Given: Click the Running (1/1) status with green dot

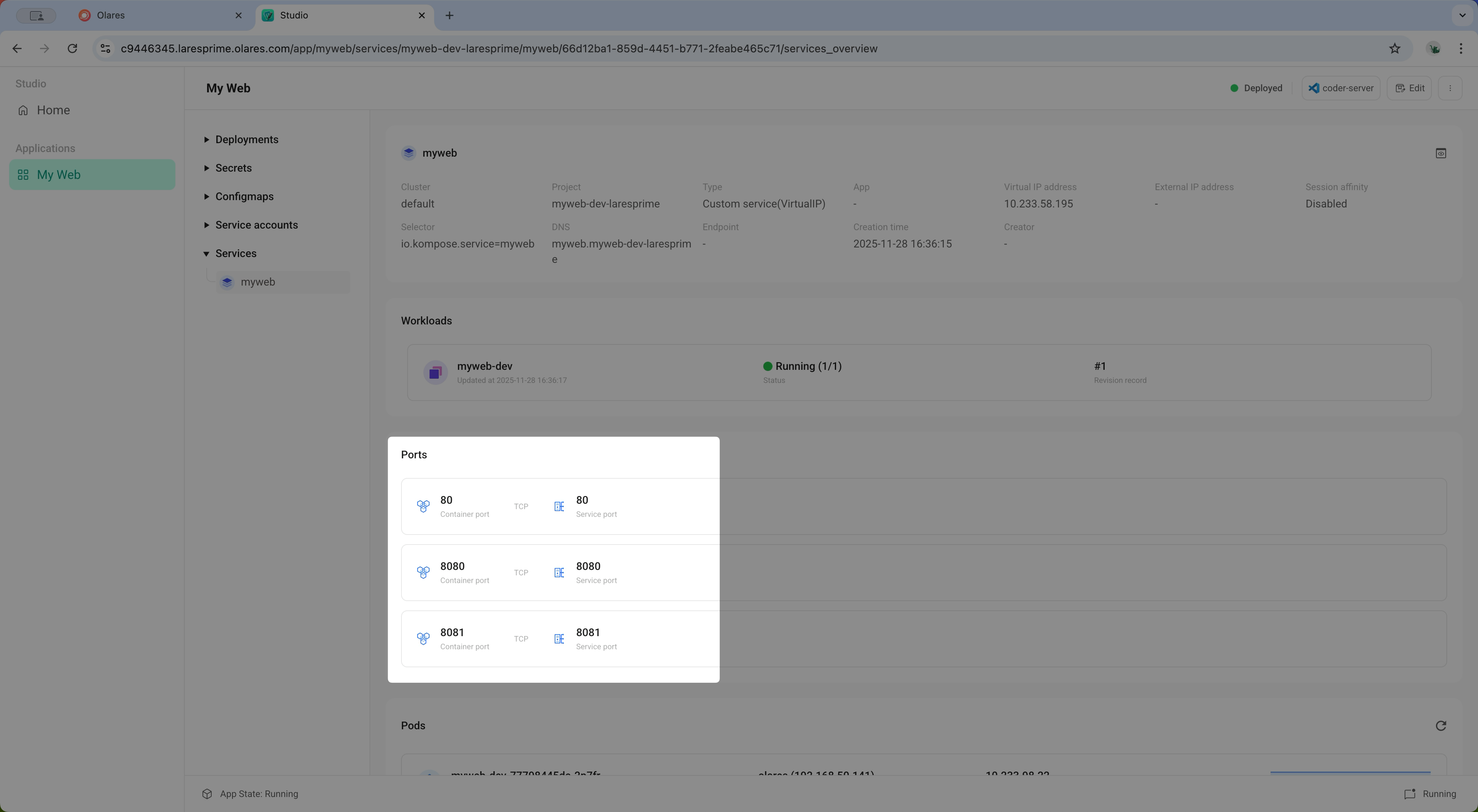Looking at the screenshot, I should click(x=803, y=366).
